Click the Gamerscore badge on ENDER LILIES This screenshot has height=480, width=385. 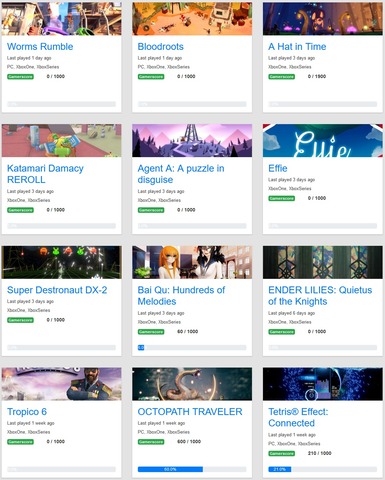(282, 332)
